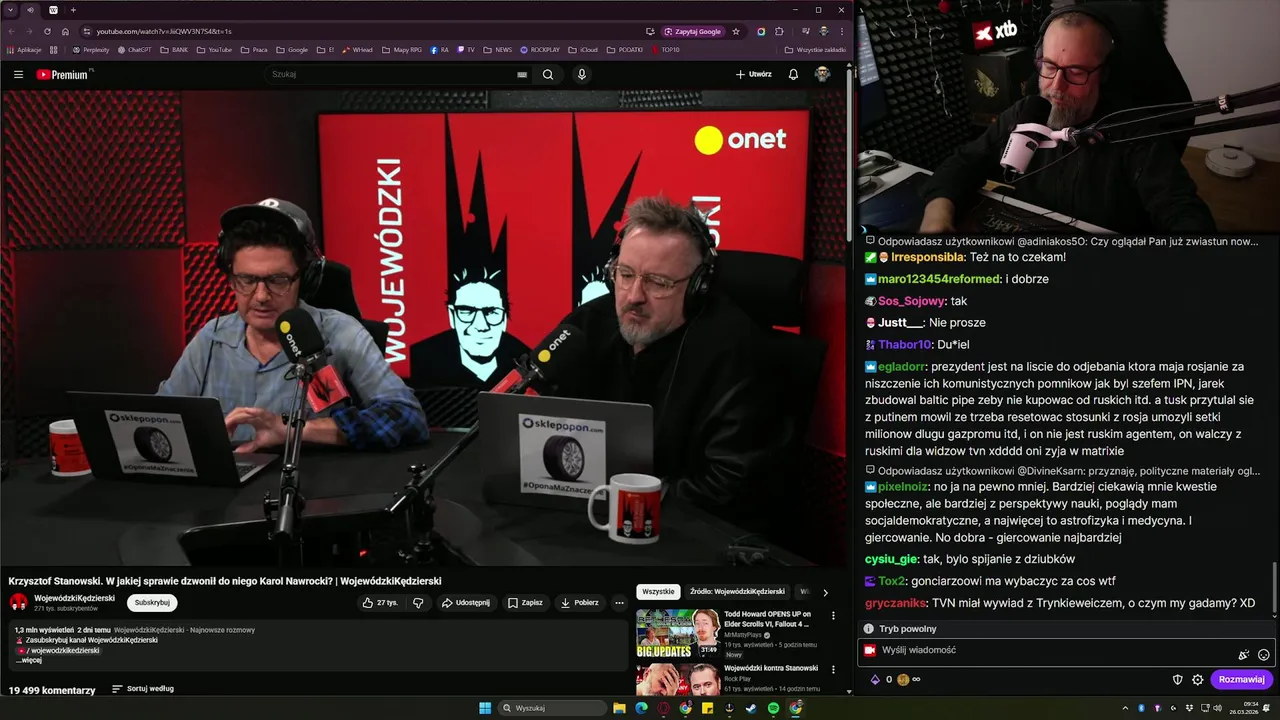This screenshot has width=1280, height=720.
Task: Bookmark this page with star icon
Action: click(736, 31)
